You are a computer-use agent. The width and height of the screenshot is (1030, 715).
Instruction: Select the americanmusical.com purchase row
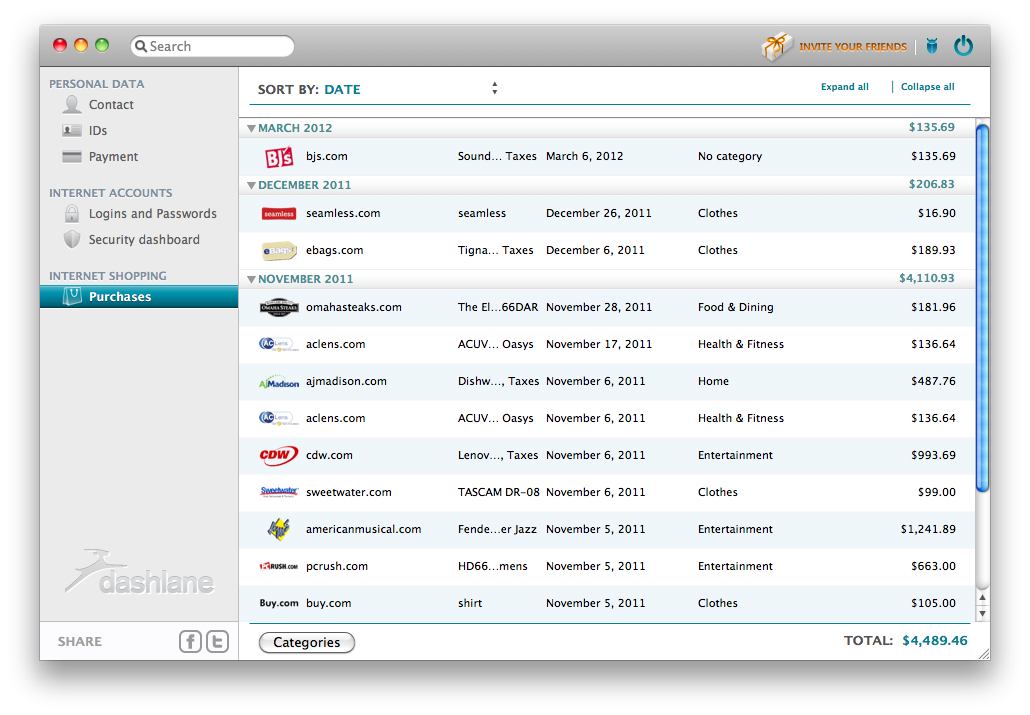click(x=607, y=529)
